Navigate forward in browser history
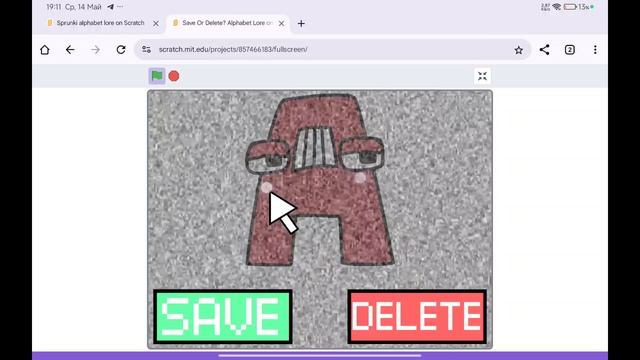This screenshot has height=360, width=640. click(x=96, y=50)
